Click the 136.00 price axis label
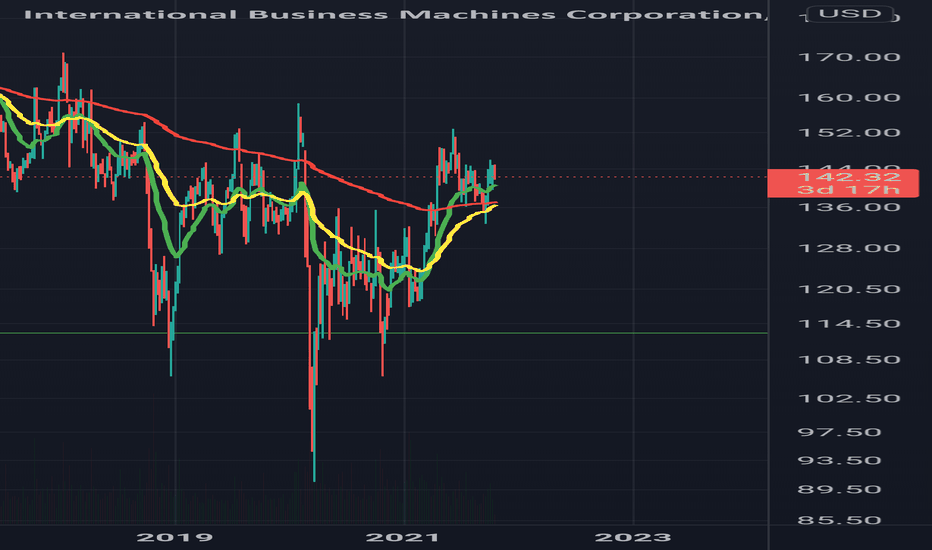Image resolution: width=932 pixels, height=550 pixels. [849, 207]
